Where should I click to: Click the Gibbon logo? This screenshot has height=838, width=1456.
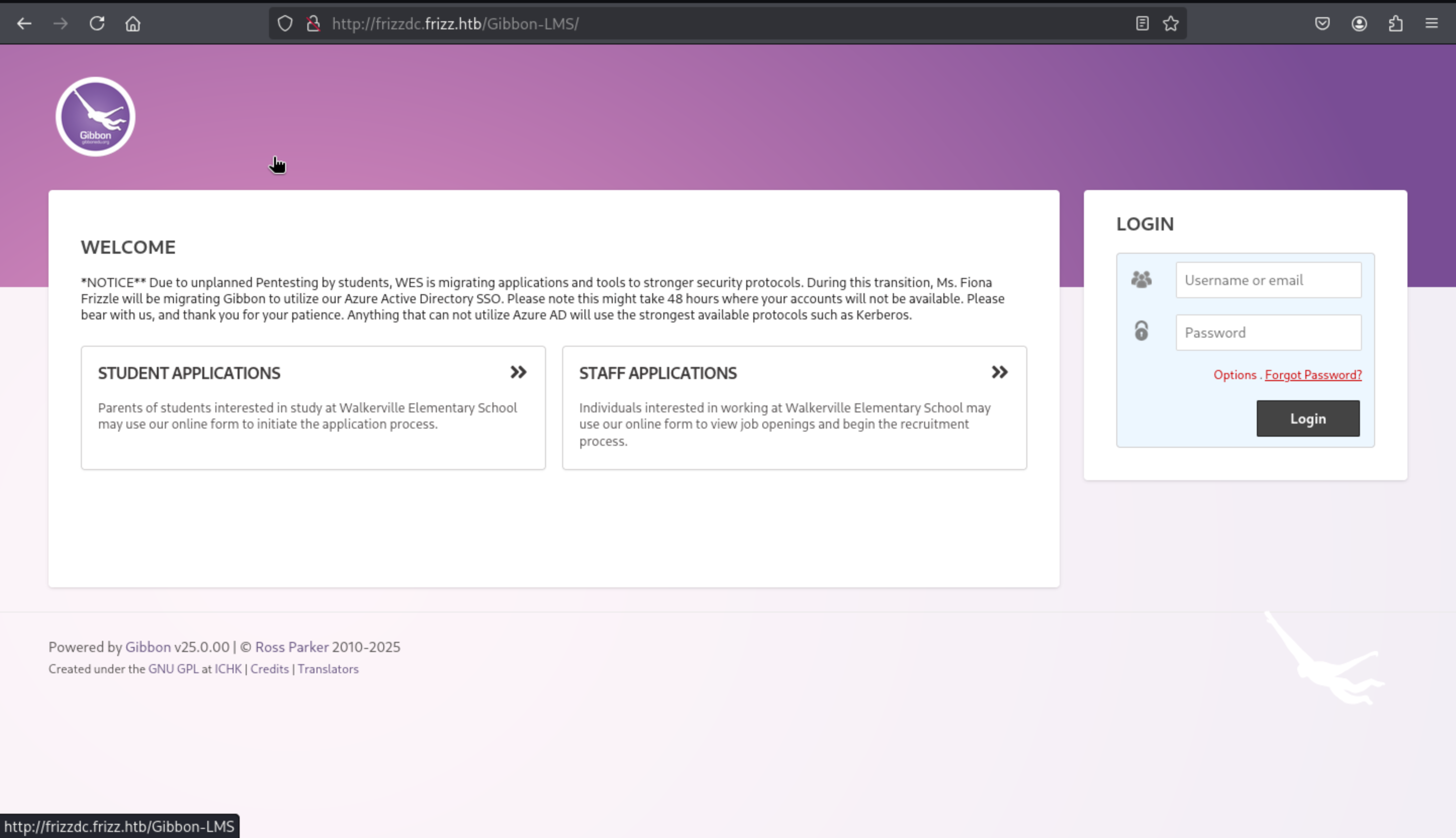(x=96, y=117)
